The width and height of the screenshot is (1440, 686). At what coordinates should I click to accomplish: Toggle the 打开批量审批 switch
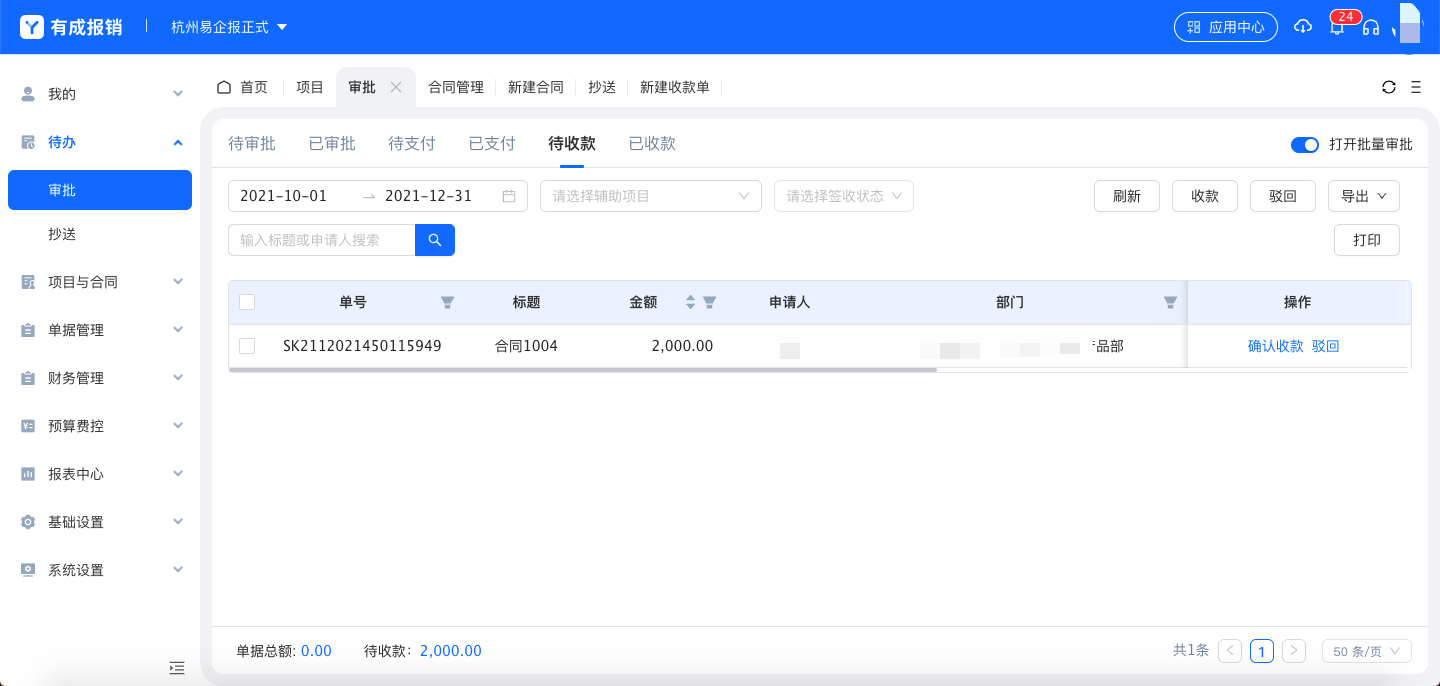pos(1305,145)
